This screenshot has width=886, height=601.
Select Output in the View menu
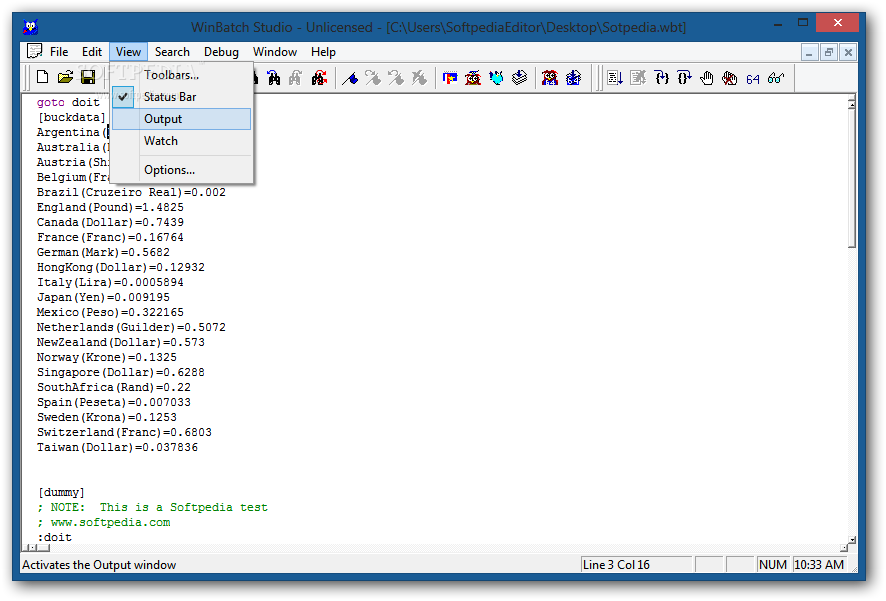[181, 119]
